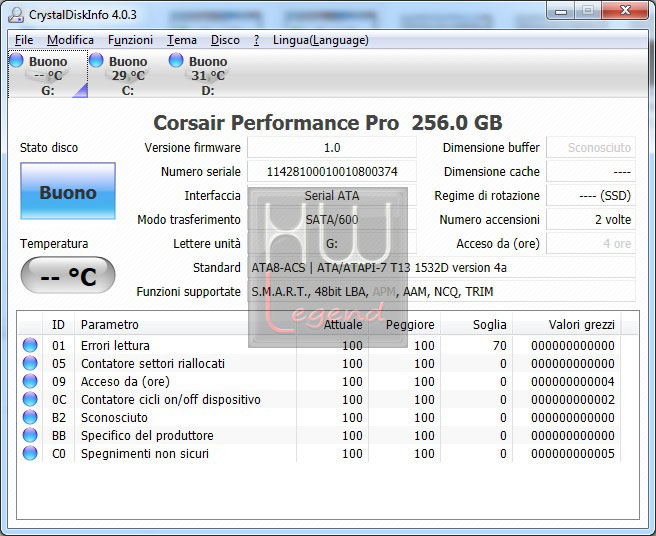Screen dimensions: 656x536
Task: Click the Valori grezzi column header
Action: pos(567,325)
